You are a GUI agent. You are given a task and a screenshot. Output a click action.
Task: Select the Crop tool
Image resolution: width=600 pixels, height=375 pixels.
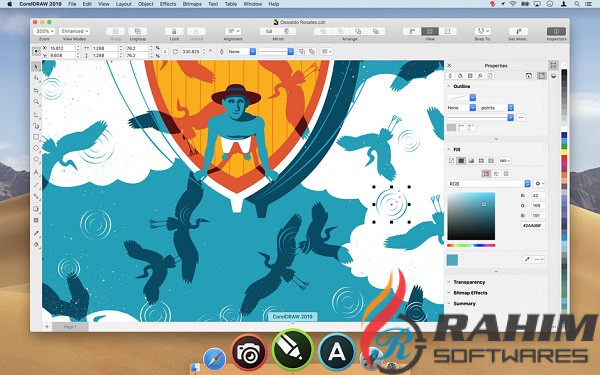click(x=36, y=90)
